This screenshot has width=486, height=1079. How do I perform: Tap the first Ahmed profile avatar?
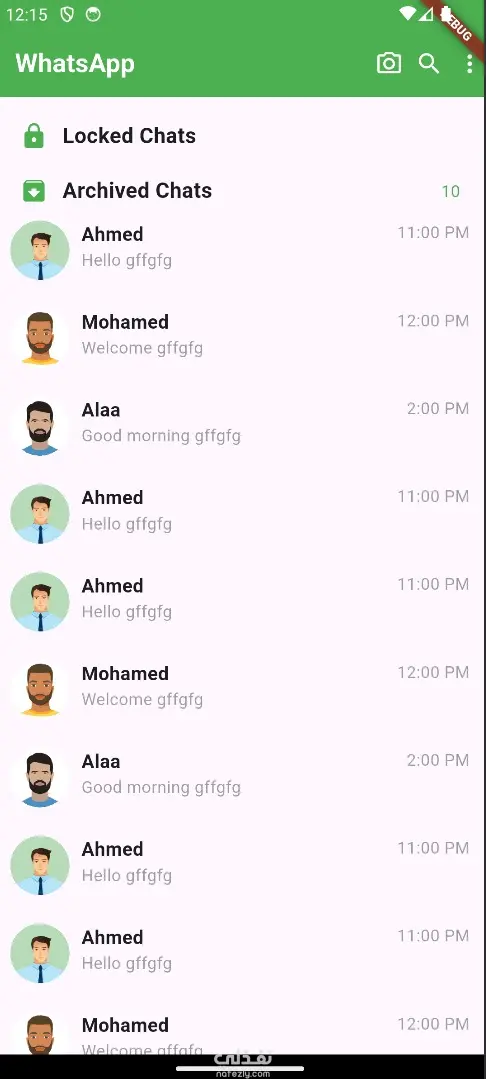(x=40, y=250)
